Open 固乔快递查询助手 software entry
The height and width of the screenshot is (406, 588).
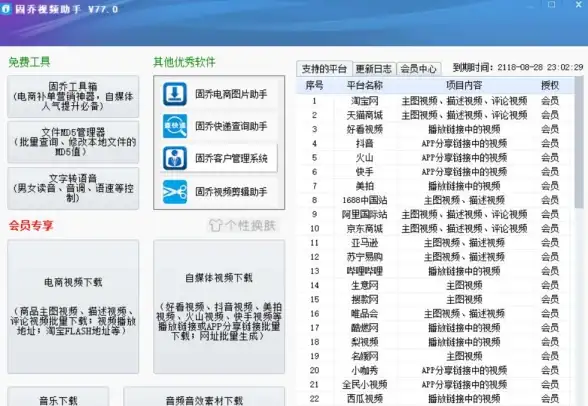click(219, 126)
